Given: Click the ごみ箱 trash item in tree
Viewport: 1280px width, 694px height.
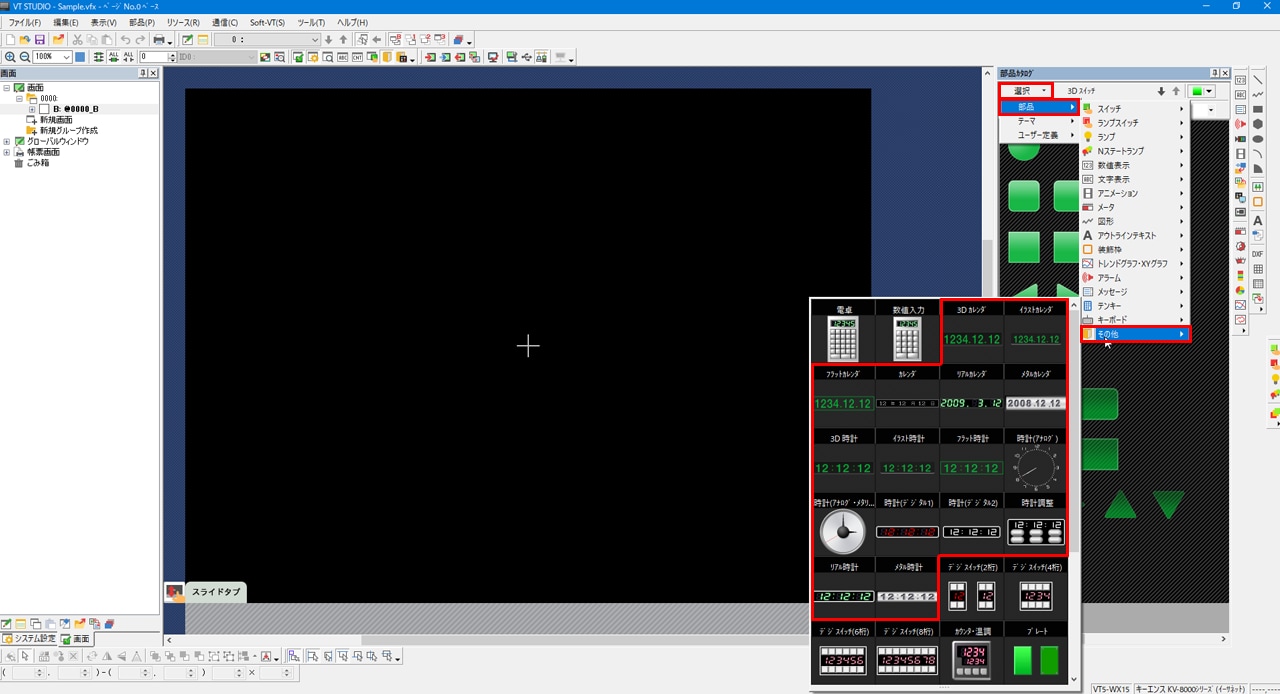Looking at the screenshot, I should (38, 162).
